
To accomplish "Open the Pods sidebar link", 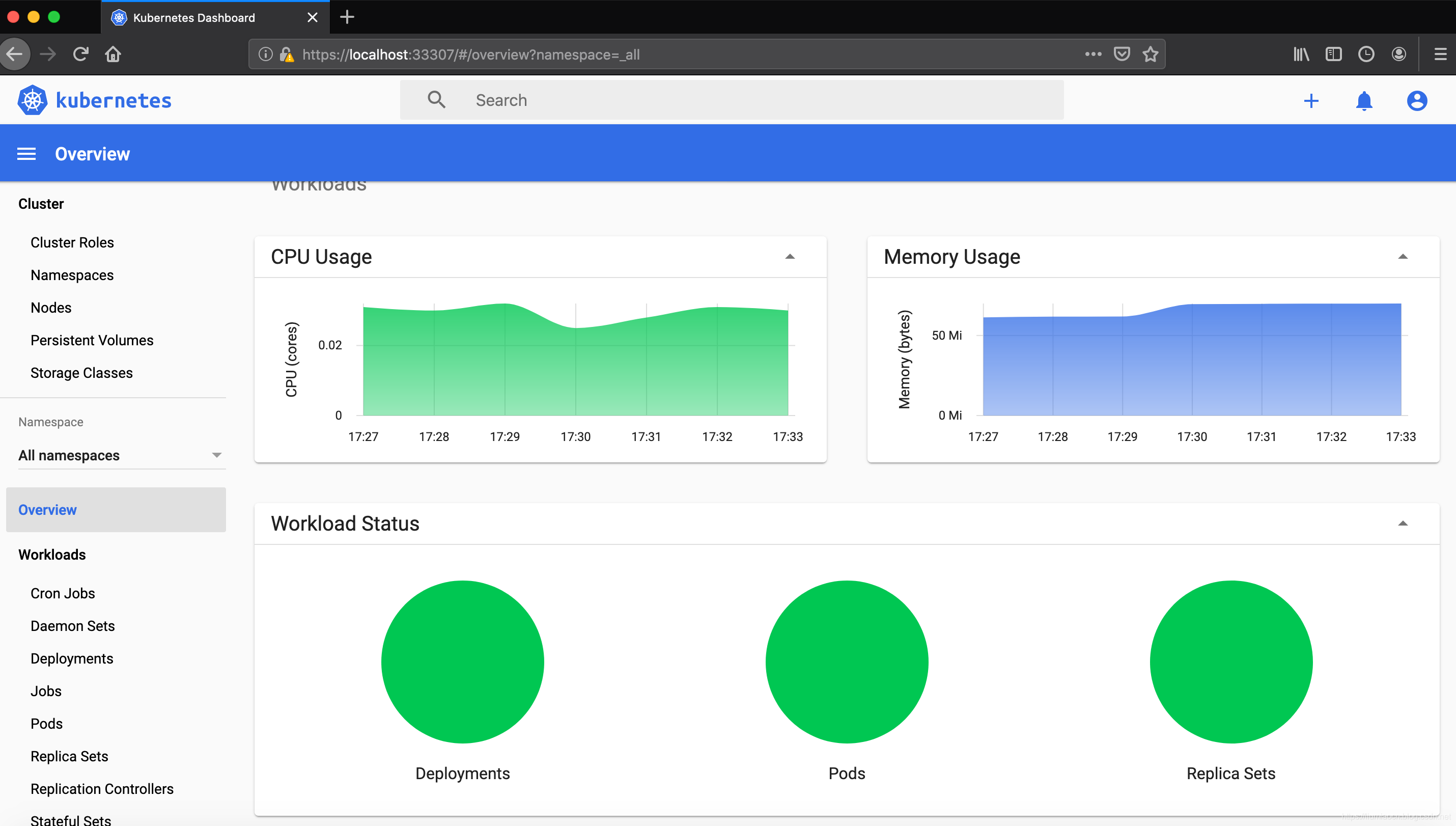I will click(x=46, y=723).
